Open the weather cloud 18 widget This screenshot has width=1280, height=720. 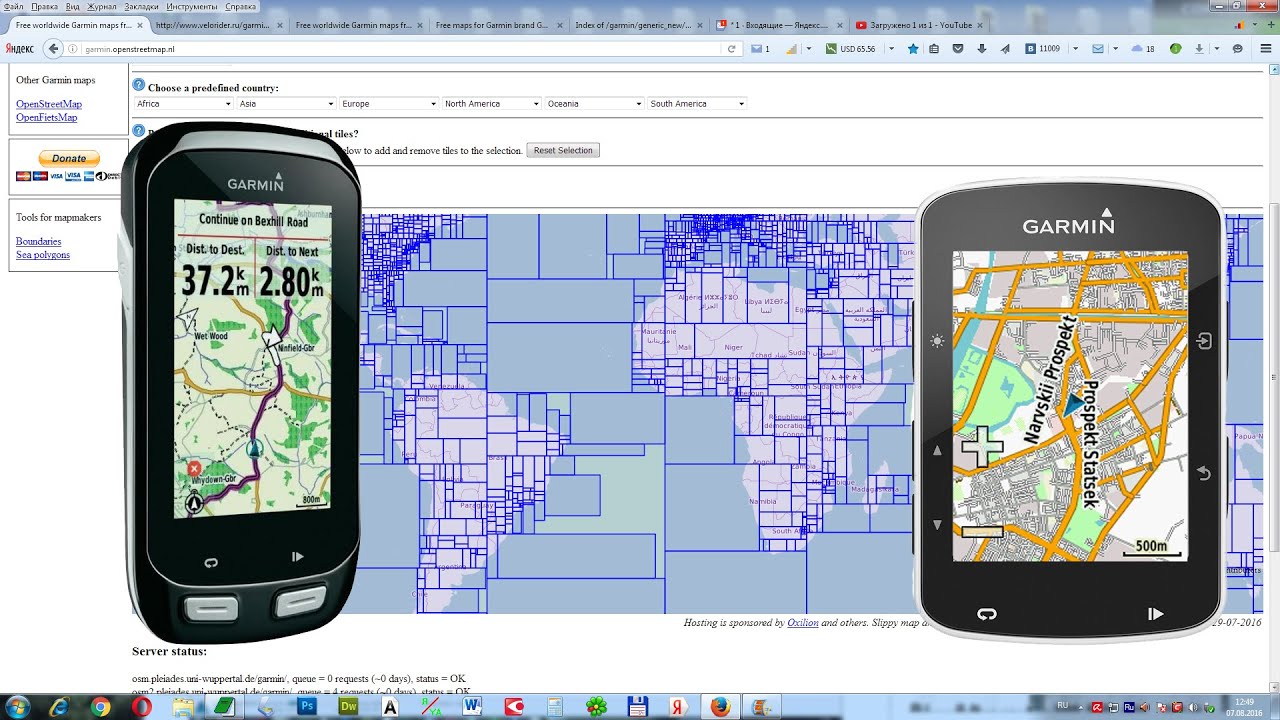pyautogui.click(x=1143, y=48)
